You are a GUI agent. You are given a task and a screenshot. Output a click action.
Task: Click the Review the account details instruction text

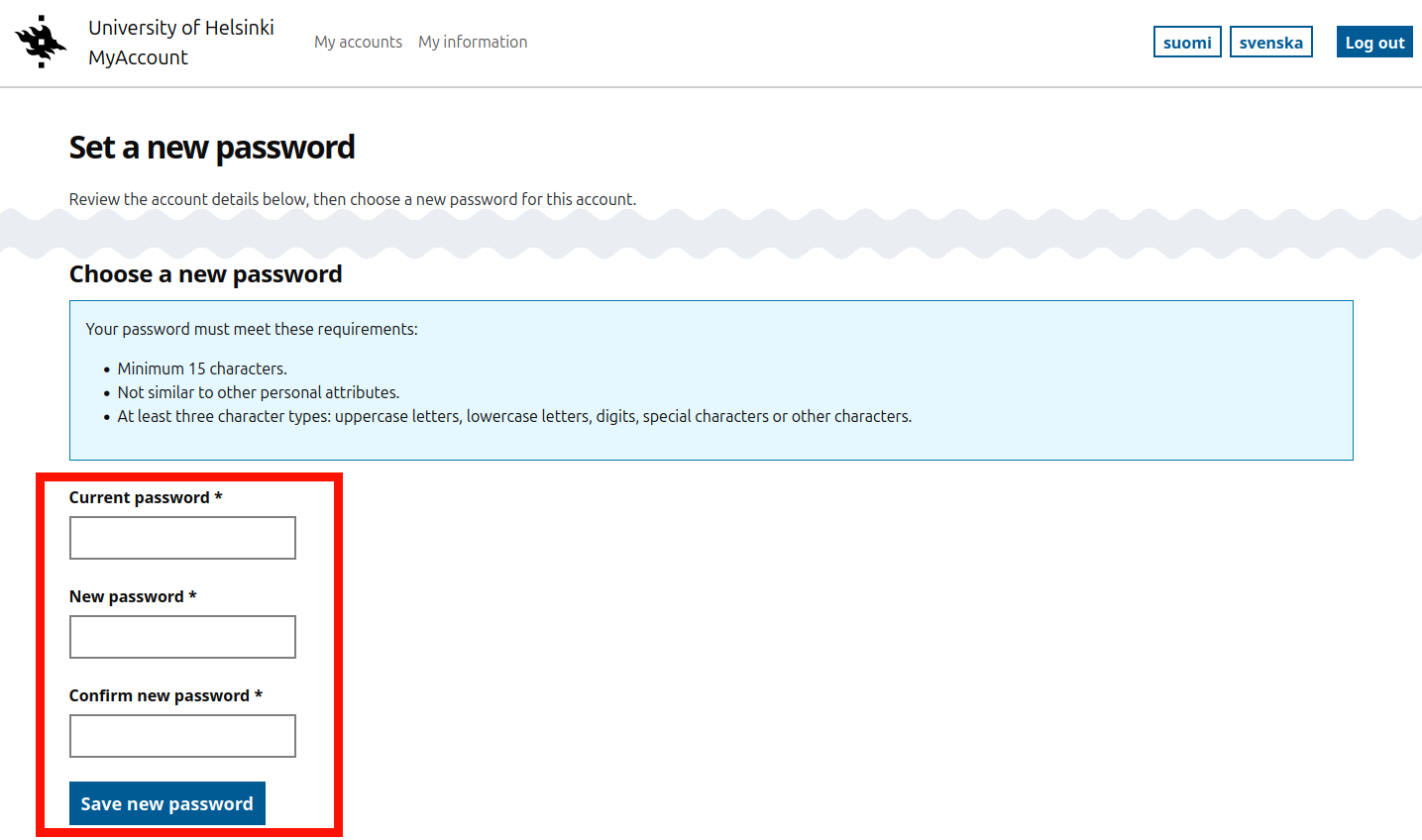click(352, 199)
